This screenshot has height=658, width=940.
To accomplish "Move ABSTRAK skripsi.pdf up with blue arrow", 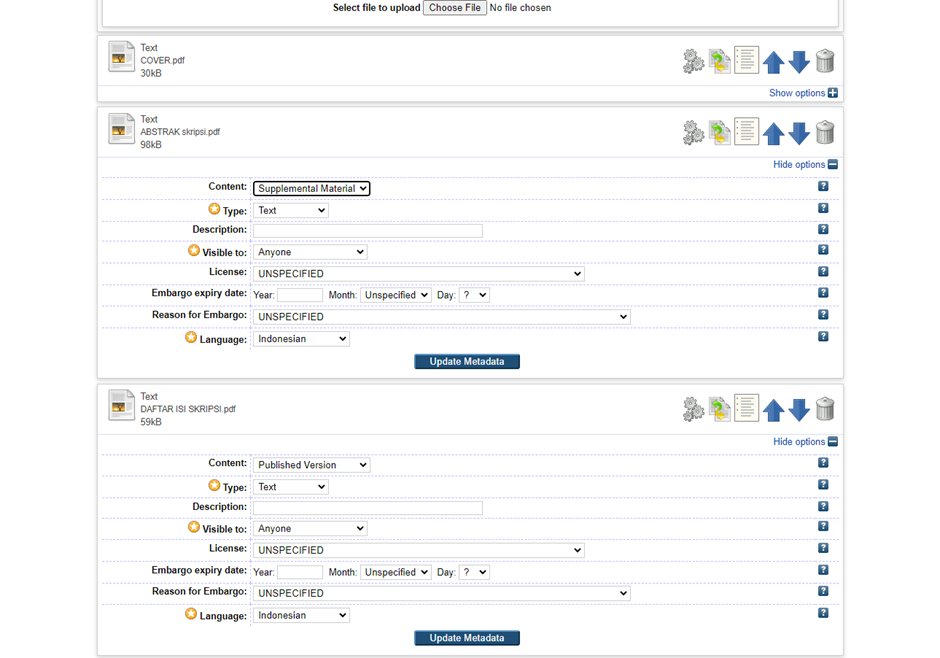I will (x=773, y=133).
